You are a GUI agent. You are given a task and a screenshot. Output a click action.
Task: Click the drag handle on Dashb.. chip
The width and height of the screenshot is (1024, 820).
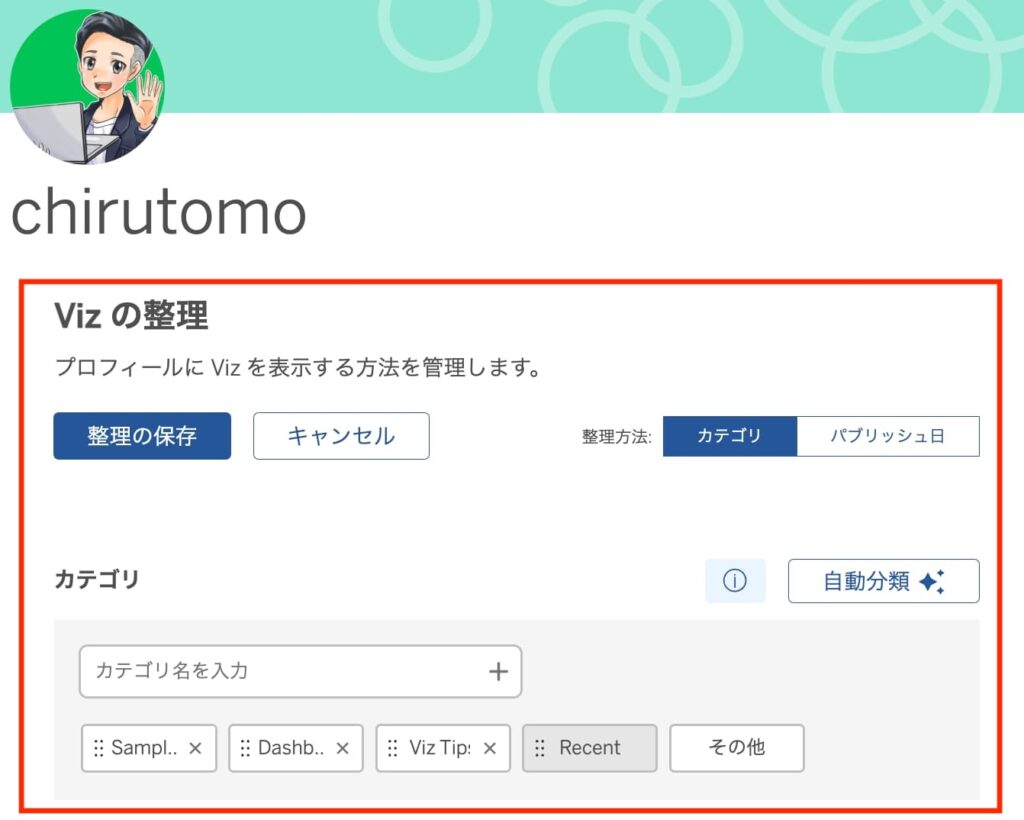[x=245, y=748]
